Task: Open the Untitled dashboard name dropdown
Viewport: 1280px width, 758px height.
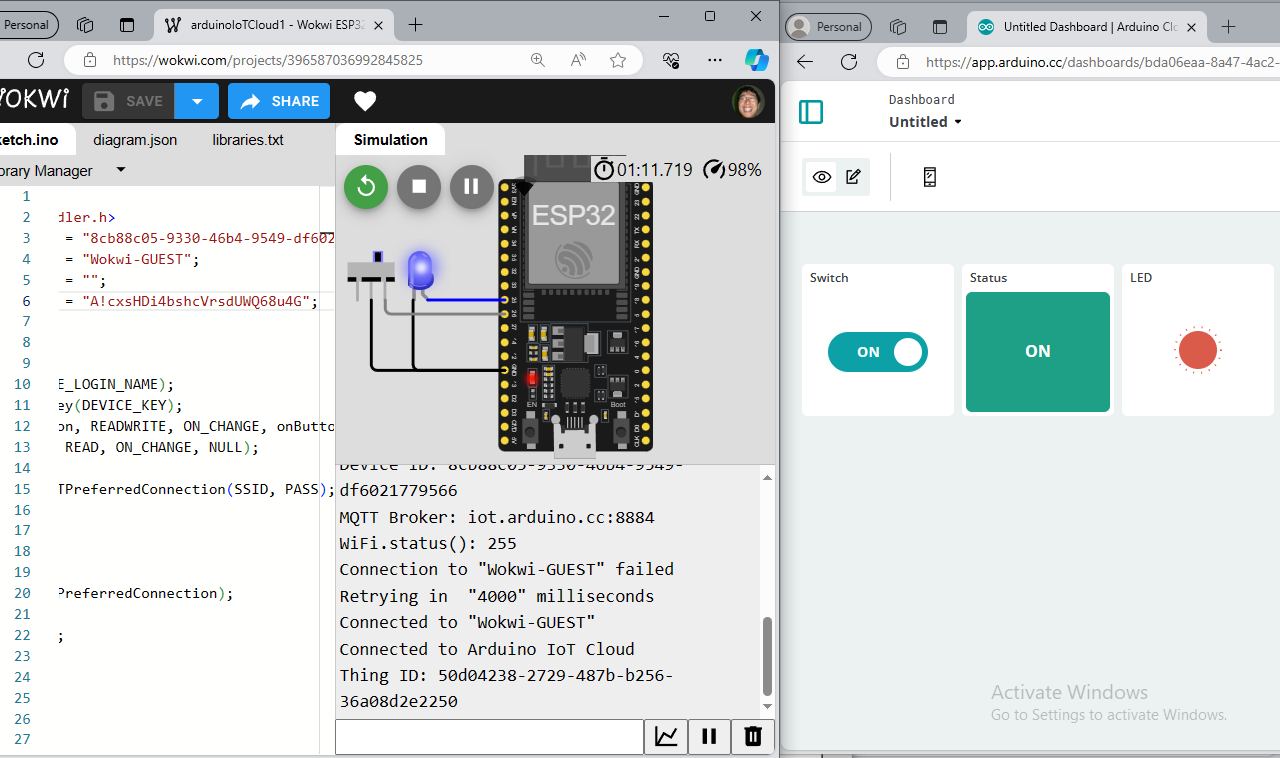Action: pos(925,122)
